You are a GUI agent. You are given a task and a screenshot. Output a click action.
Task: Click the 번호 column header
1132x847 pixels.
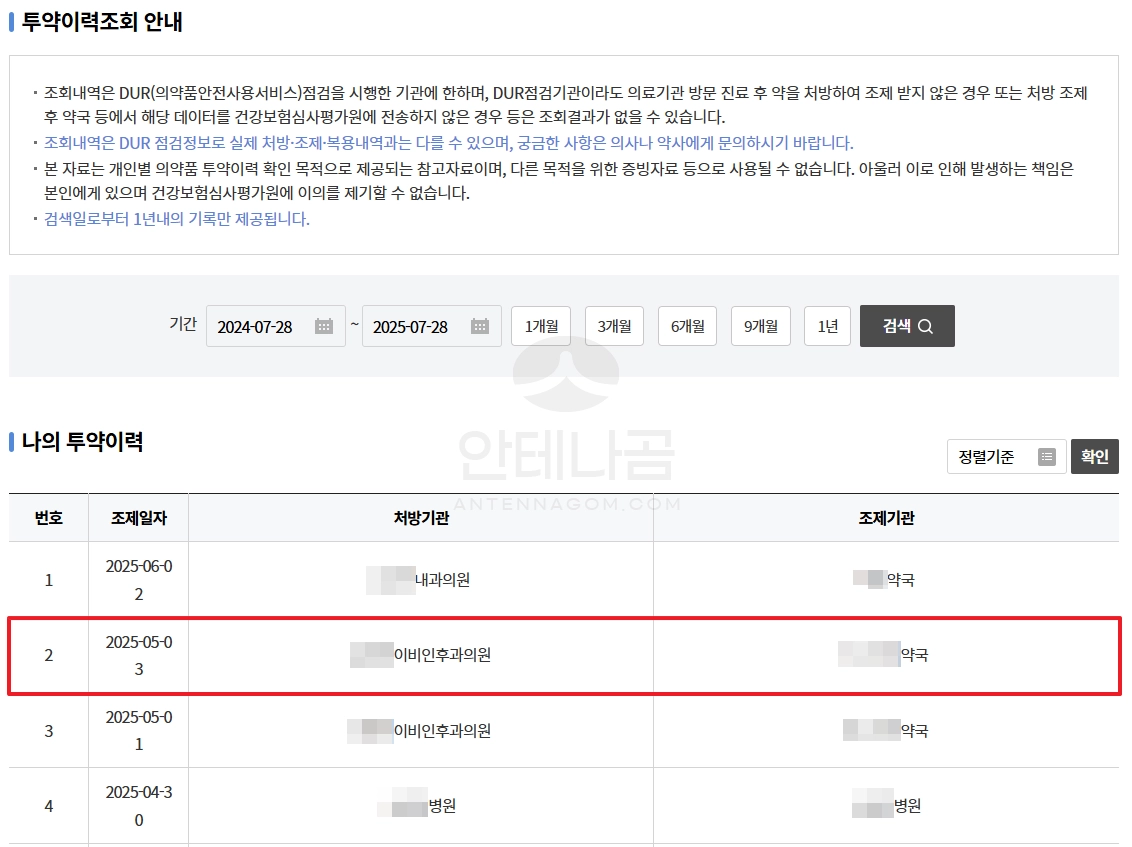(48, 518)
